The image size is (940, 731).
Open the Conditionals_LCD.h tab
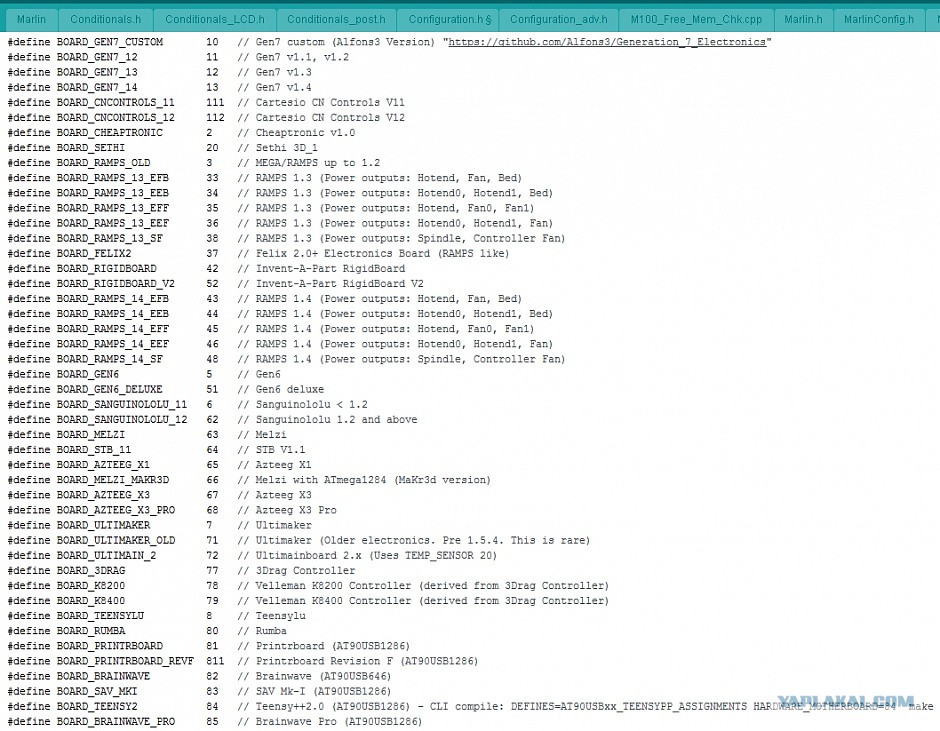(x=215, y=19)
